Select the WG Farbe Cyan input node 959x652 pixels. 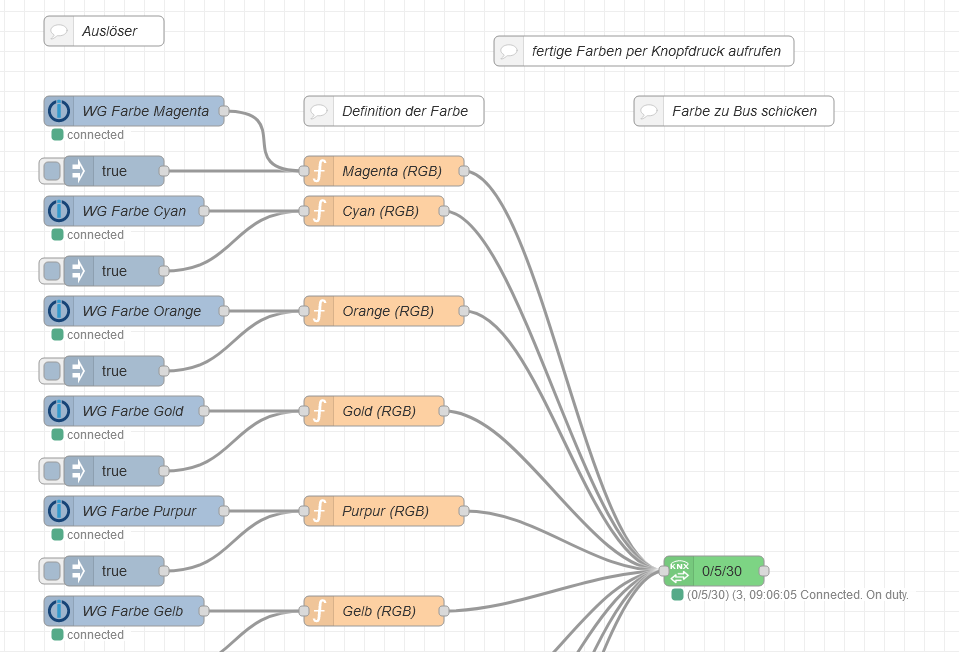click(x=134, y=211)
